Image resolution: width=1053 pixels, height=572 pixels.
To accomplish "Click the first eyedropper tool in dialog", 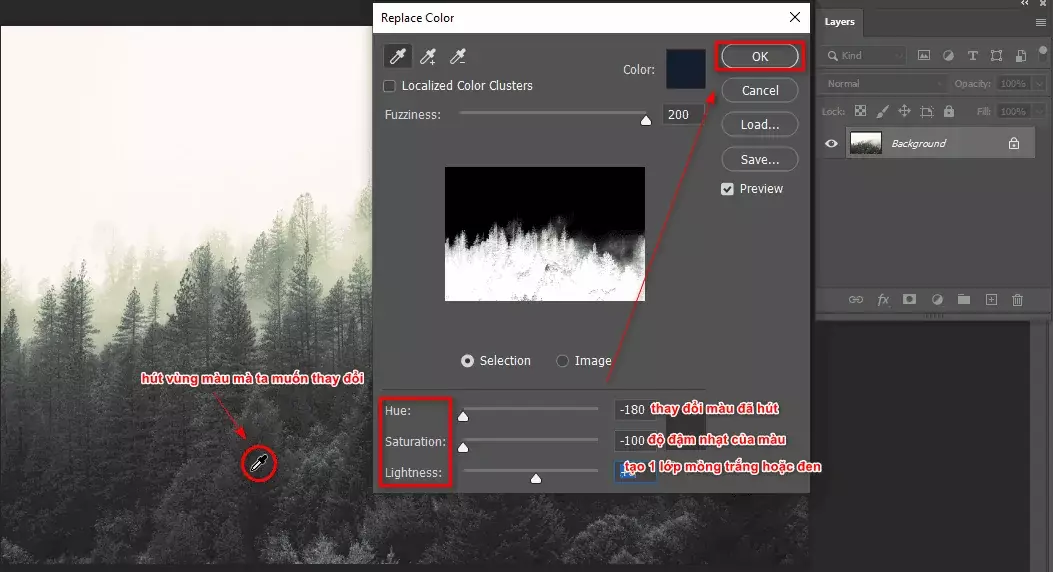I will pyautogui.click(x=398, y=56).
